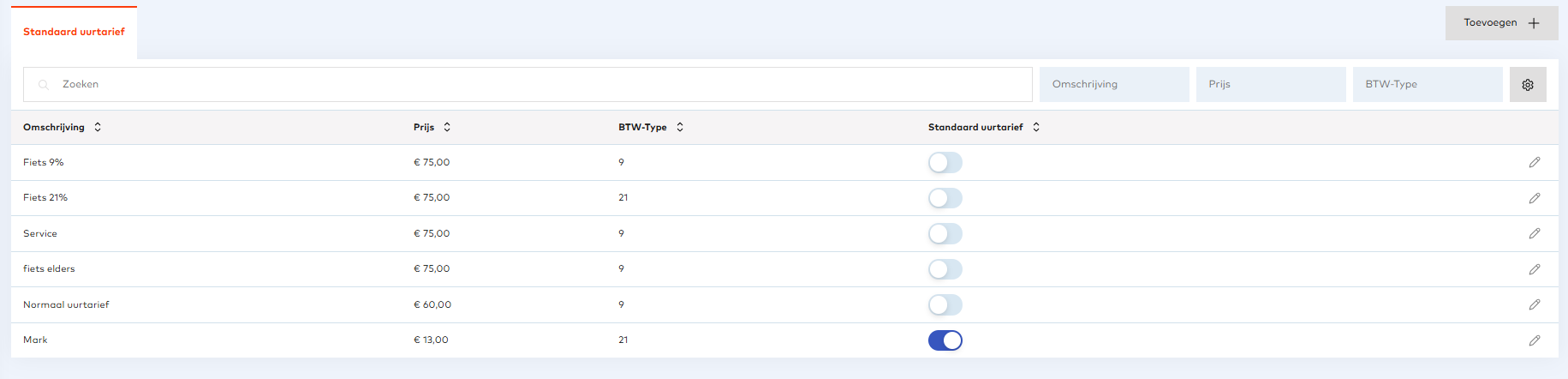Screen dimensions: 1568x379
Task: Click the search magnifier icon
Action: [x=44, y=85]
